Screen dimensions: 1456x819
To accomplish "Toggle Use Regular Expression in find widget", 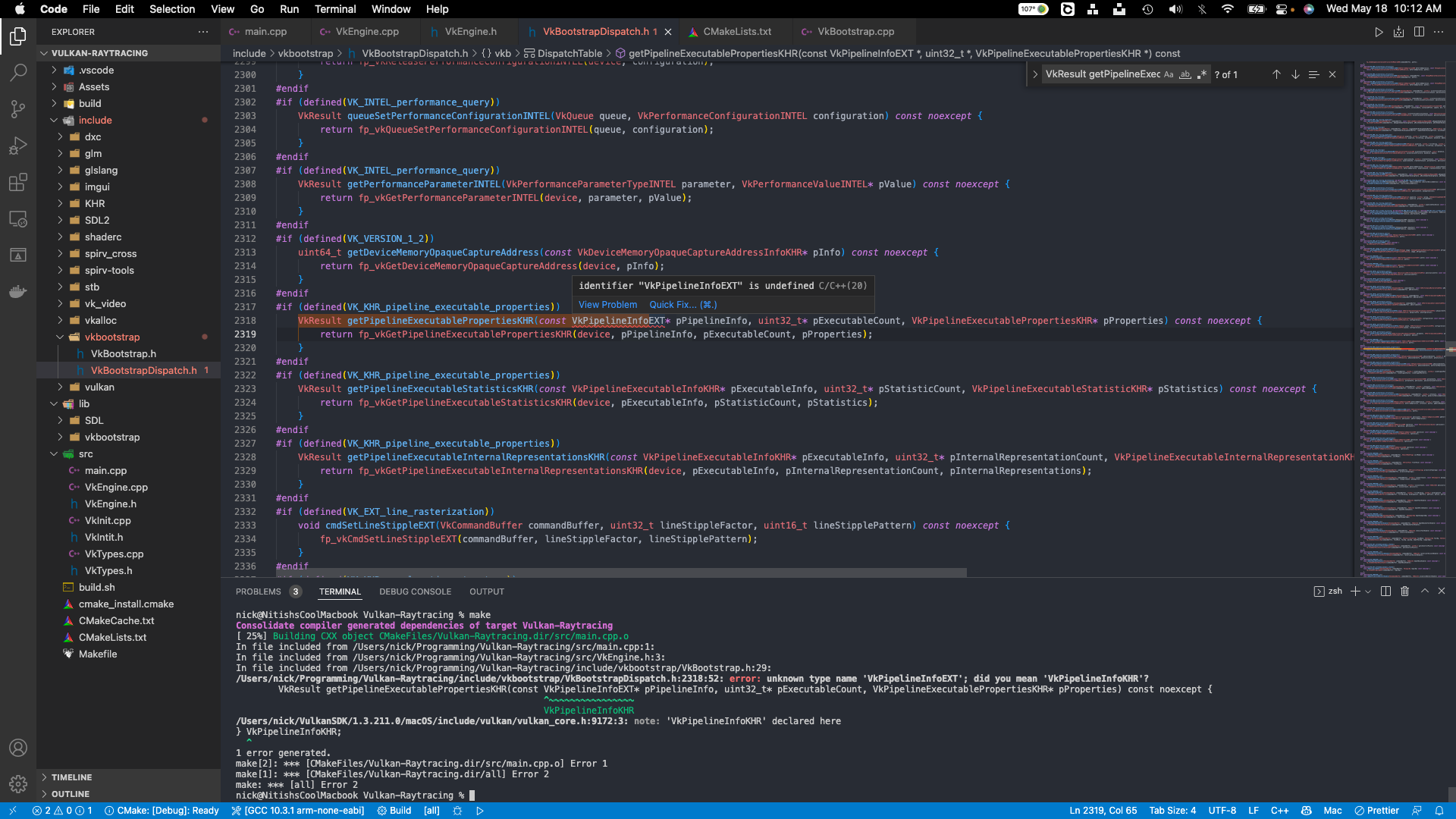I will [x=1202, y=74].
